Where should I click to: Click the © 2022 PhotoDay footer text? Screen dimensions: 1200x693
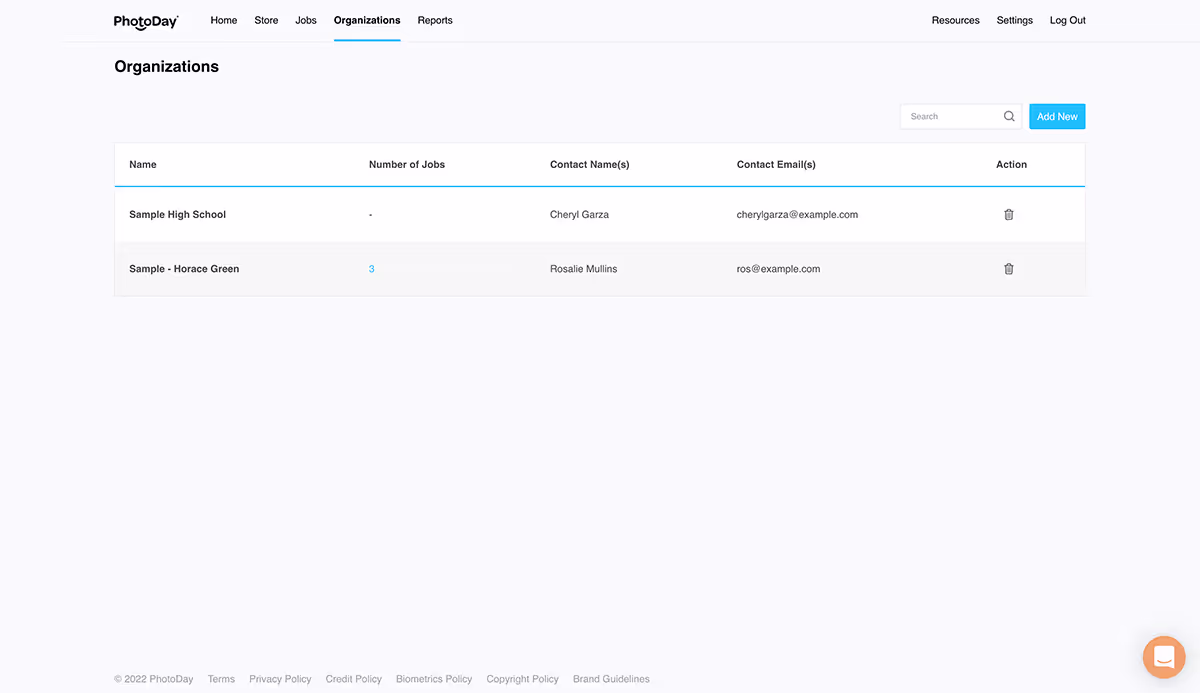click(x=154, y=679)
